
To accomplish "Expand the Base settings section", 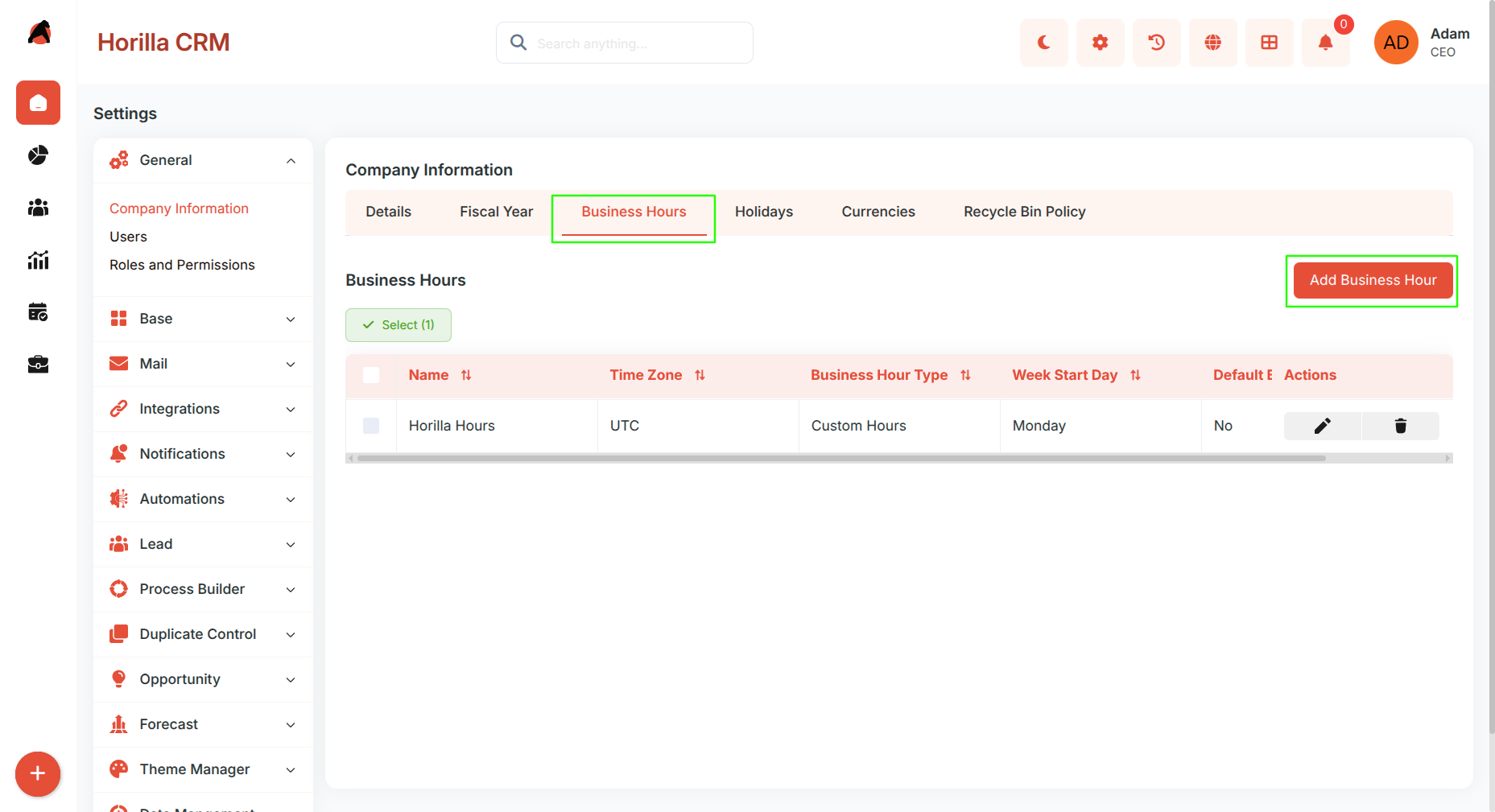I will pyautogui.click(x=203, y=319).
